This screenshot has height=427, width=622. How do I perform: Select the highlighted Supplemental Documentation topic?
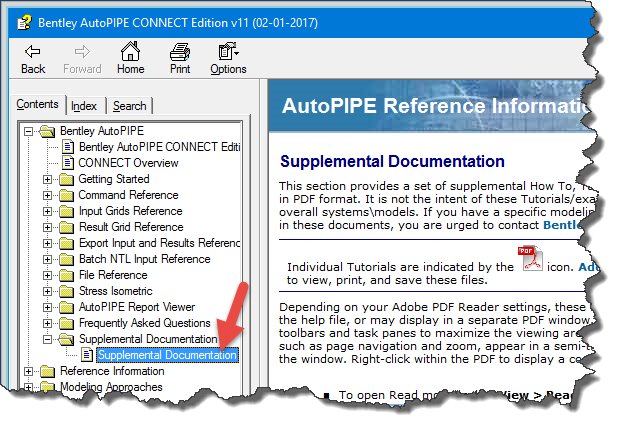167,355
